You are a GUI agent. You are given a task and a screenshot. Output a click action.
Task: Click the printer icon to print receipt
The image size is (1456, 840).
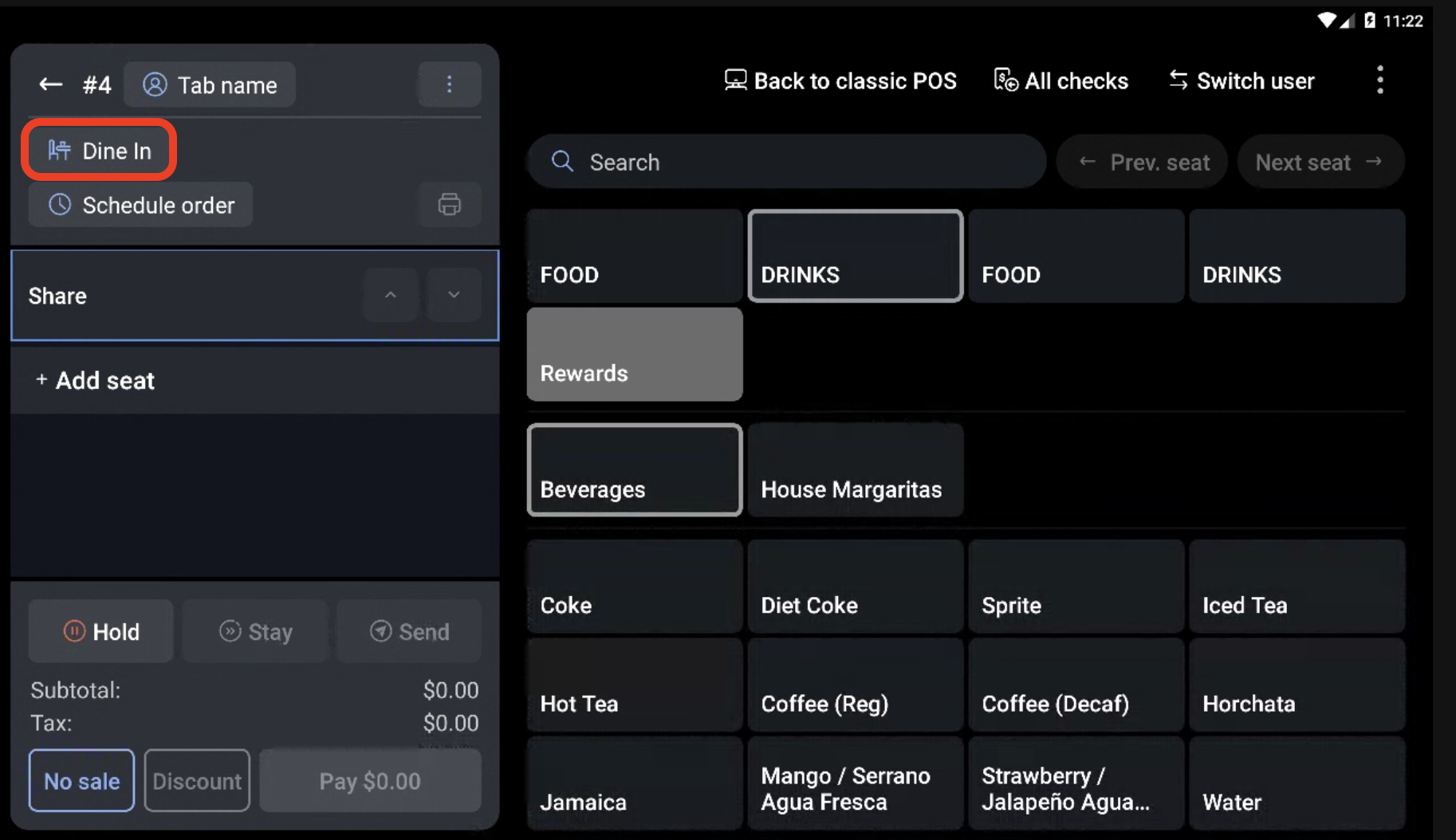(x=449, y=205)
